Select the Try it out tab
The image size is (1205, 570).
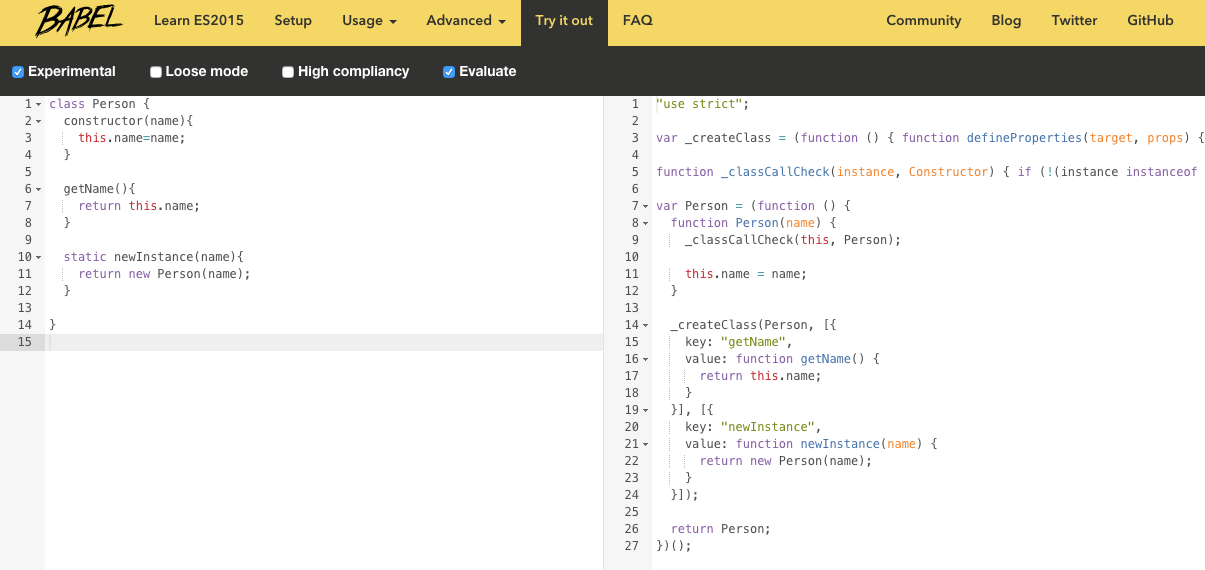564,21
